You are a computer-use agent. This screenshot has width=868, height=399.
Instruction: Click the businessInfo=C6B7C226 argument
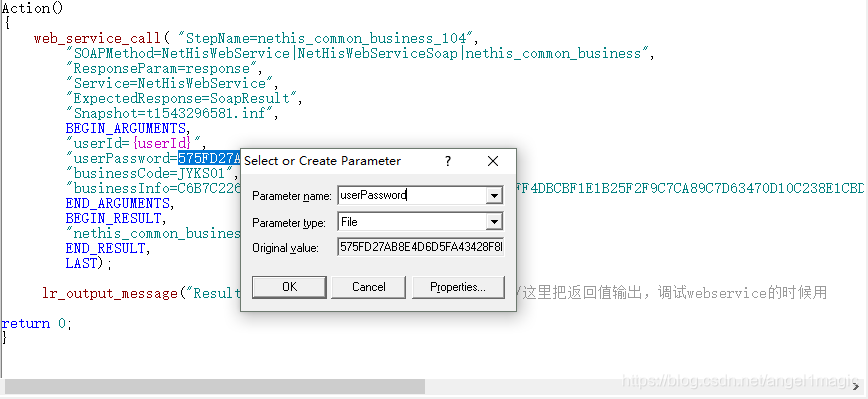click(x=154, y=188)
